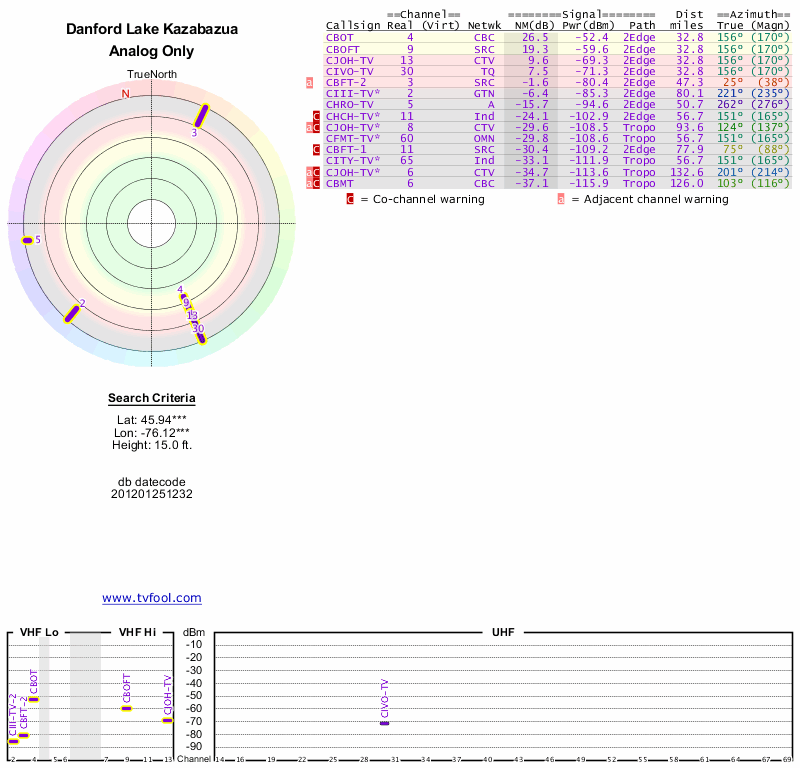800x768 pixels.
Task: Click the channel 3 marker on radar plot
Action: pyautogui.click(x=201, y=115)
